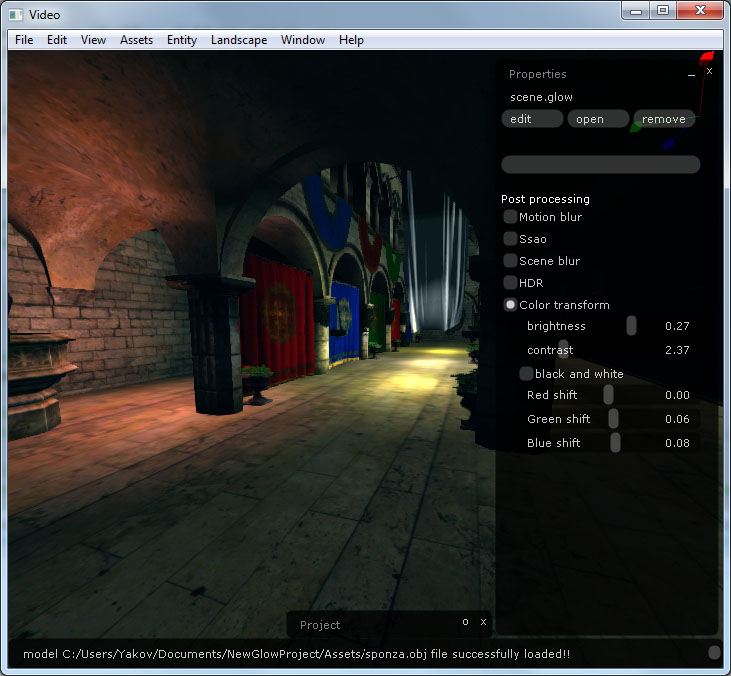The width and height of the screenshot is (731, 676).
Task: Minimize the Video window
Action: coord(636,10)
